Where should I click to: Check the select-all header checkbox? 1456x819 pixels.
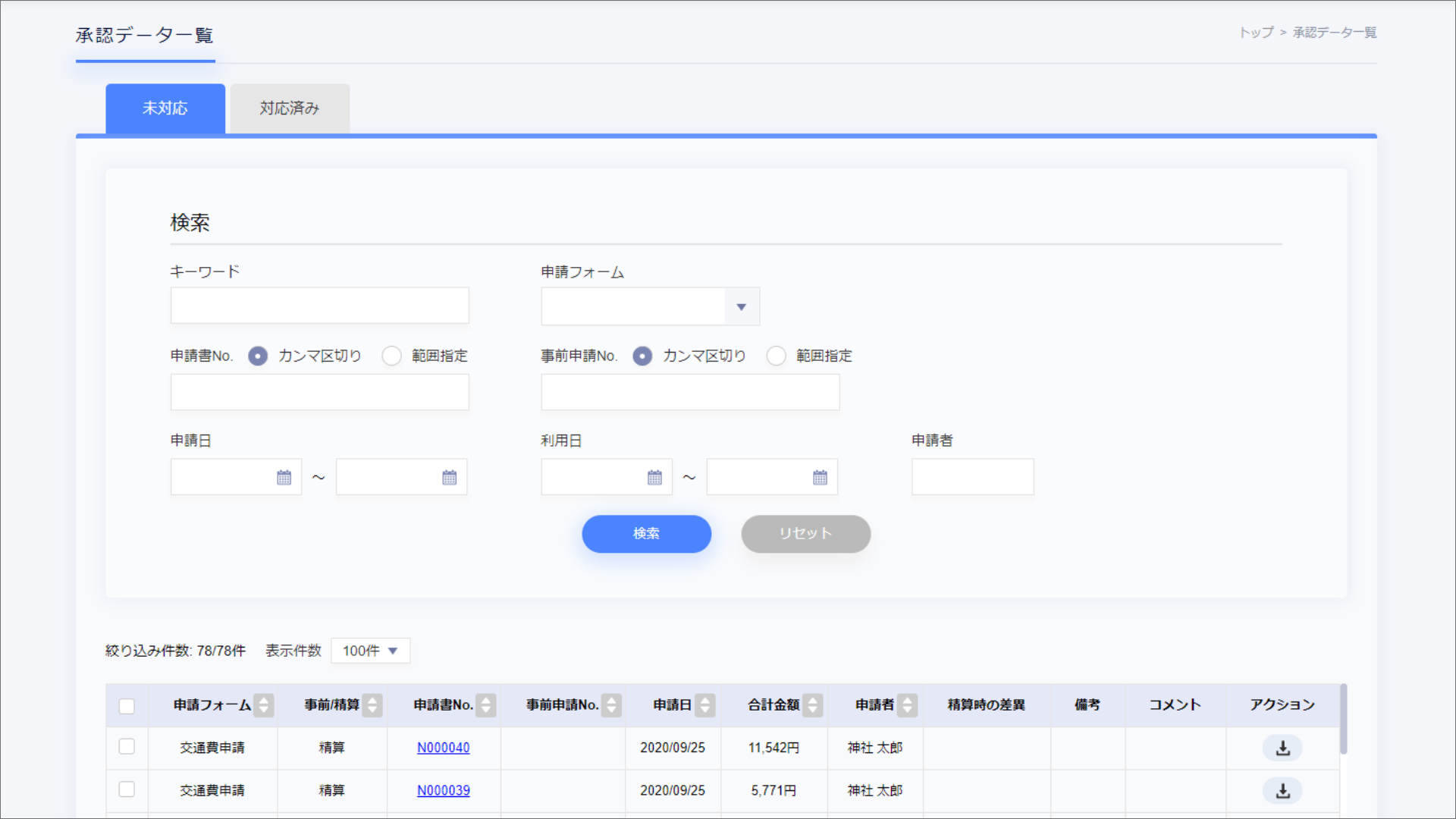(127, 706)
